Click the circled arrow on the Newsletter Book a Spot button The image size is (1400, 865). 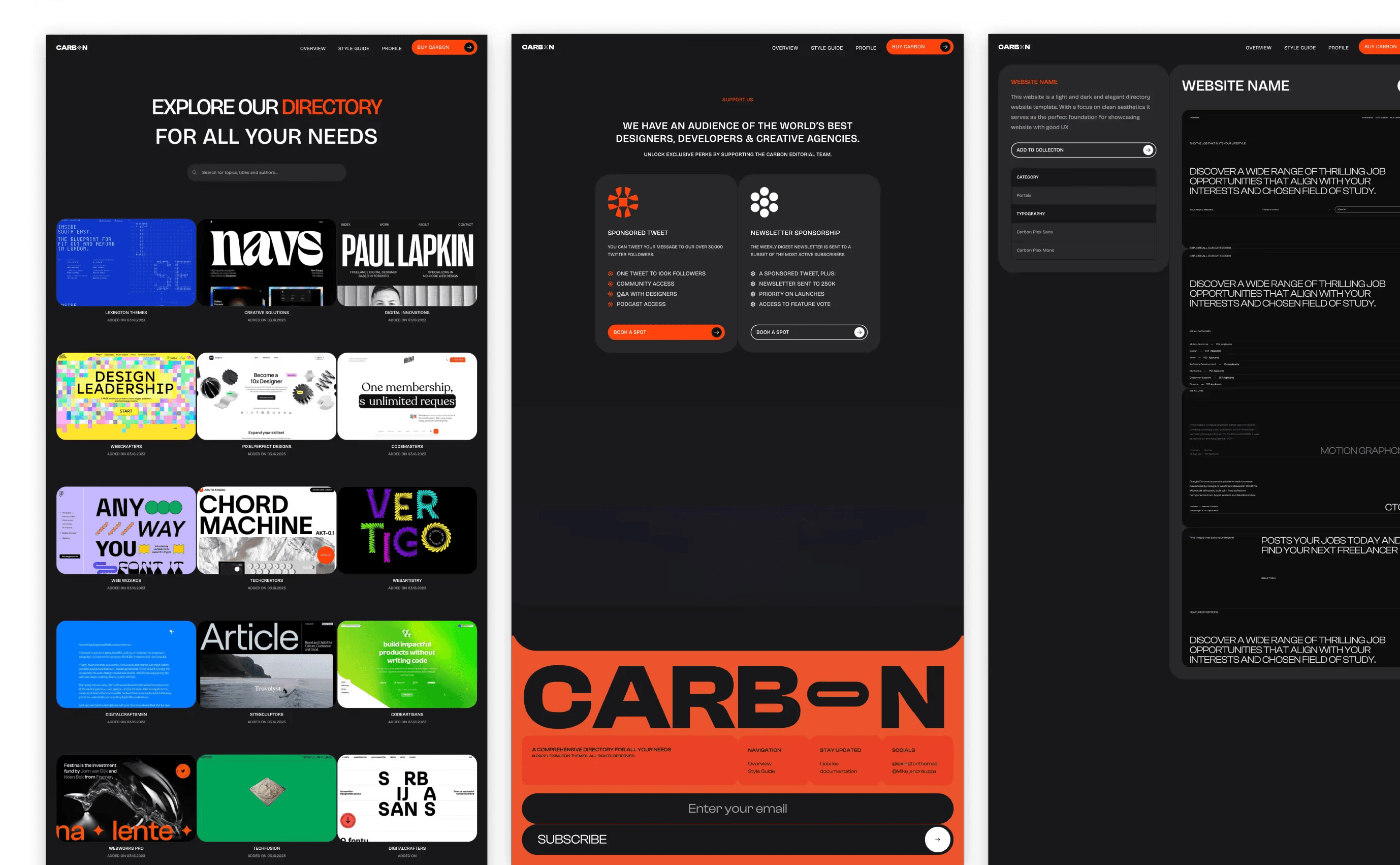click(858, 332)
